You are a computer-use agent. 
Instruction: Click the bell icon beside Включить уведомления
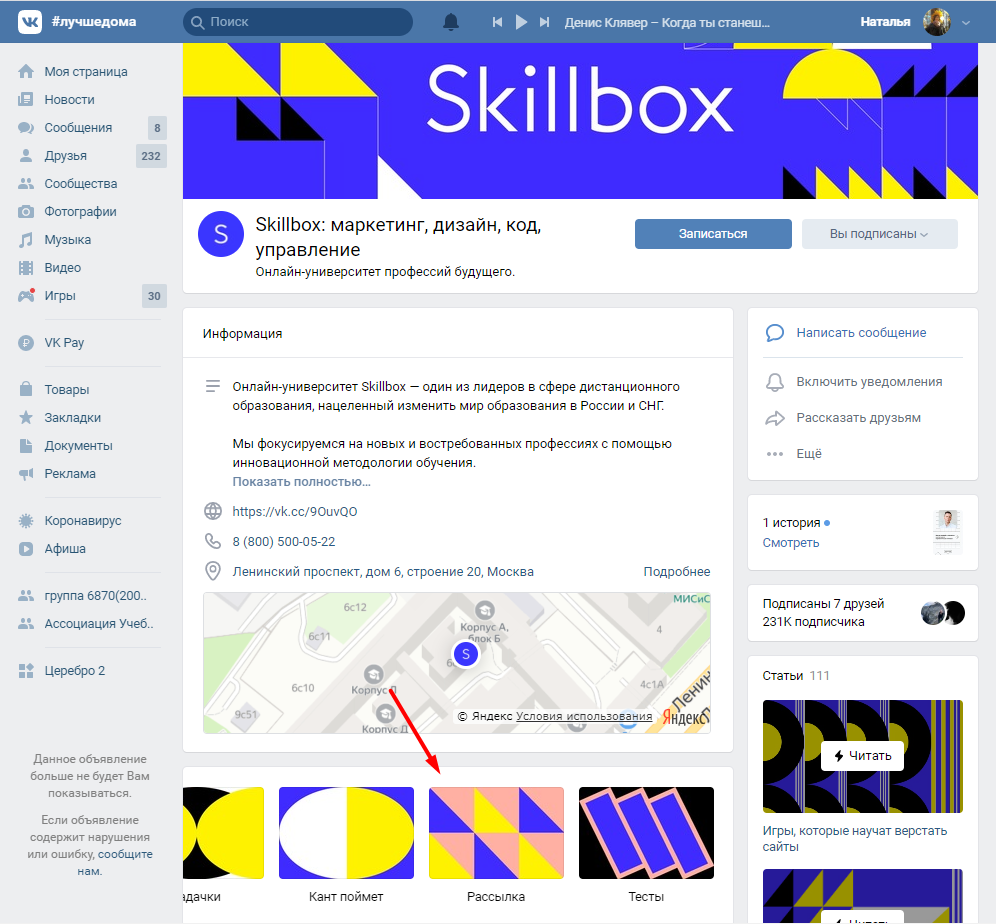pyautogui.click(x=775, y=382)
